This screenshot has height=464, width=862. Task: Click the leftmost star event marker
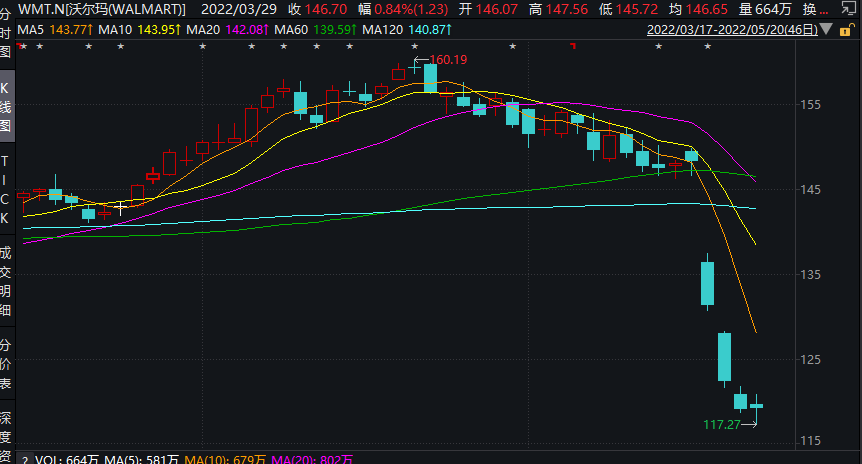click(x=23, y=46)
